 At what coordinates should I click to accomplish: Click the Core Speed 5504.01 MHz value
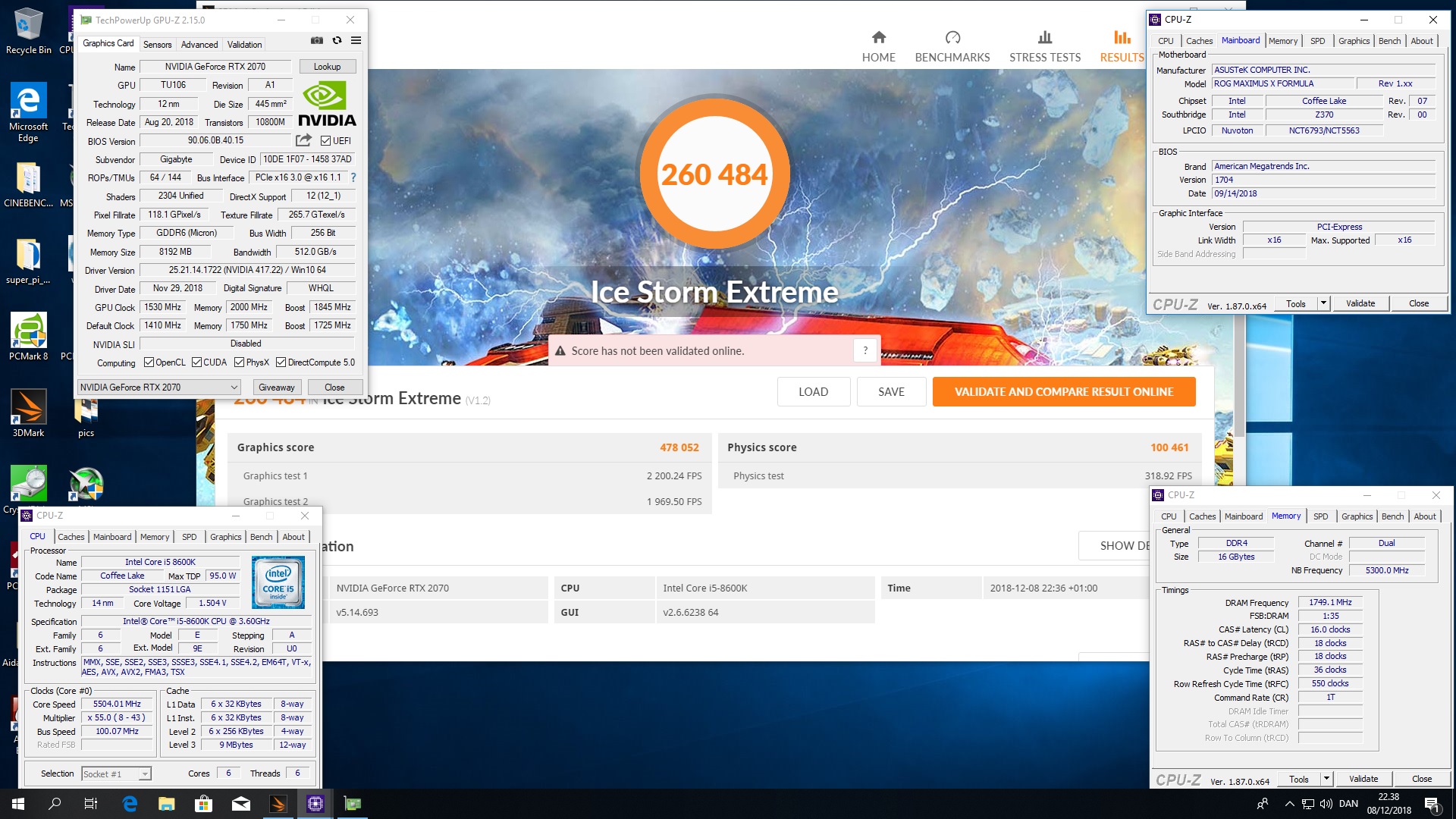pyautogui.click(x=117, y=704)
